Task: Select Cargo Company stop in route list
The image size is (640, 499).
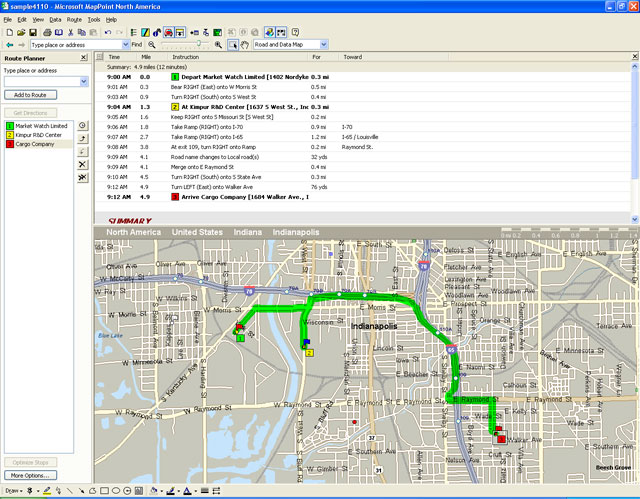Action: (x=39, y=144)
